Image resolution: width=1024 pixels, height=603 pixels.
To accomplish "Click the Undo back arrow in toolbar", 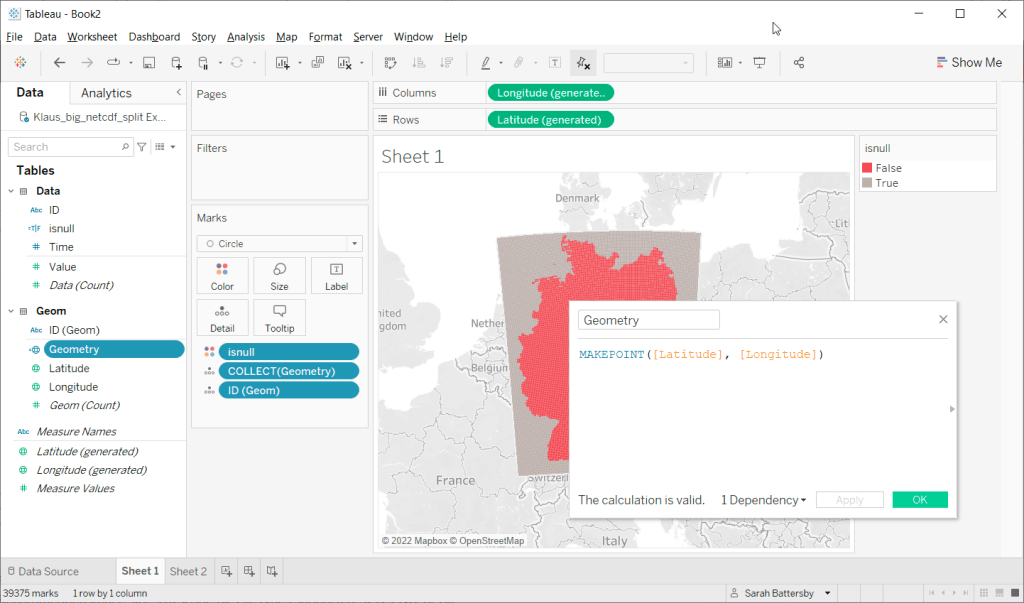I will tap(59, 63).
